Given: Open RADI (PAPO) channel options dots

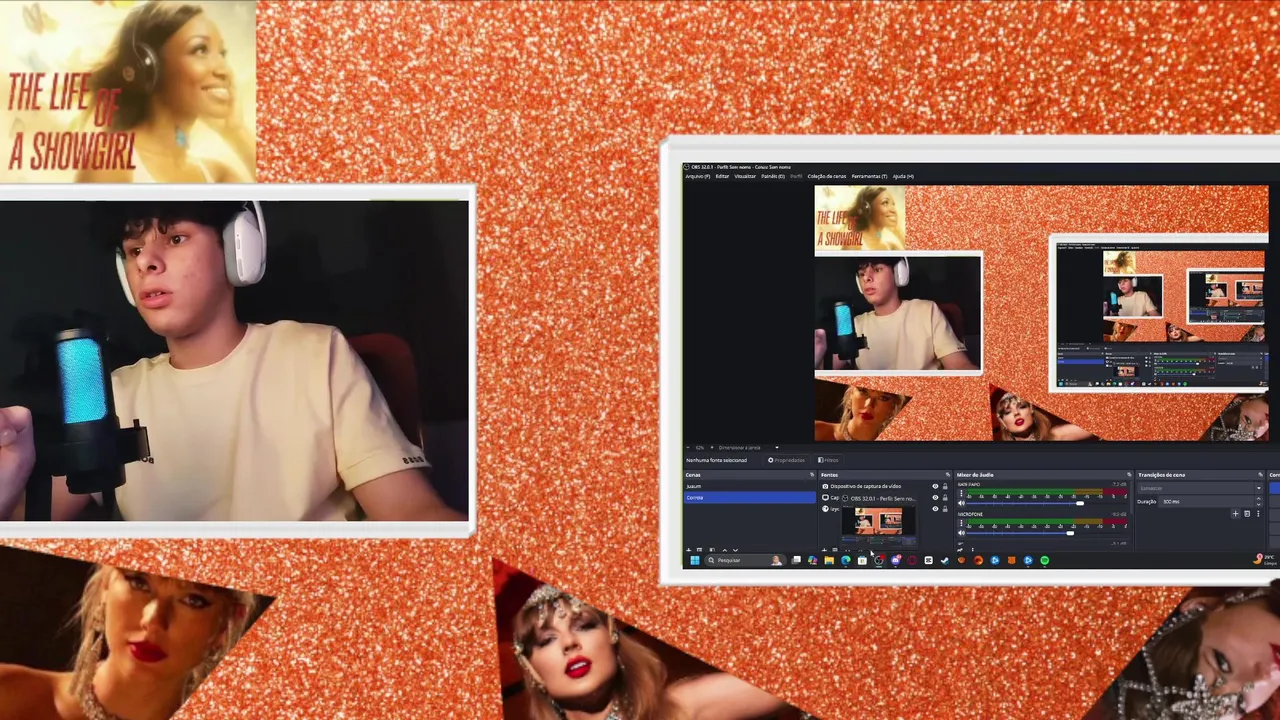Looking at the screenshot, I should (961, 493).
